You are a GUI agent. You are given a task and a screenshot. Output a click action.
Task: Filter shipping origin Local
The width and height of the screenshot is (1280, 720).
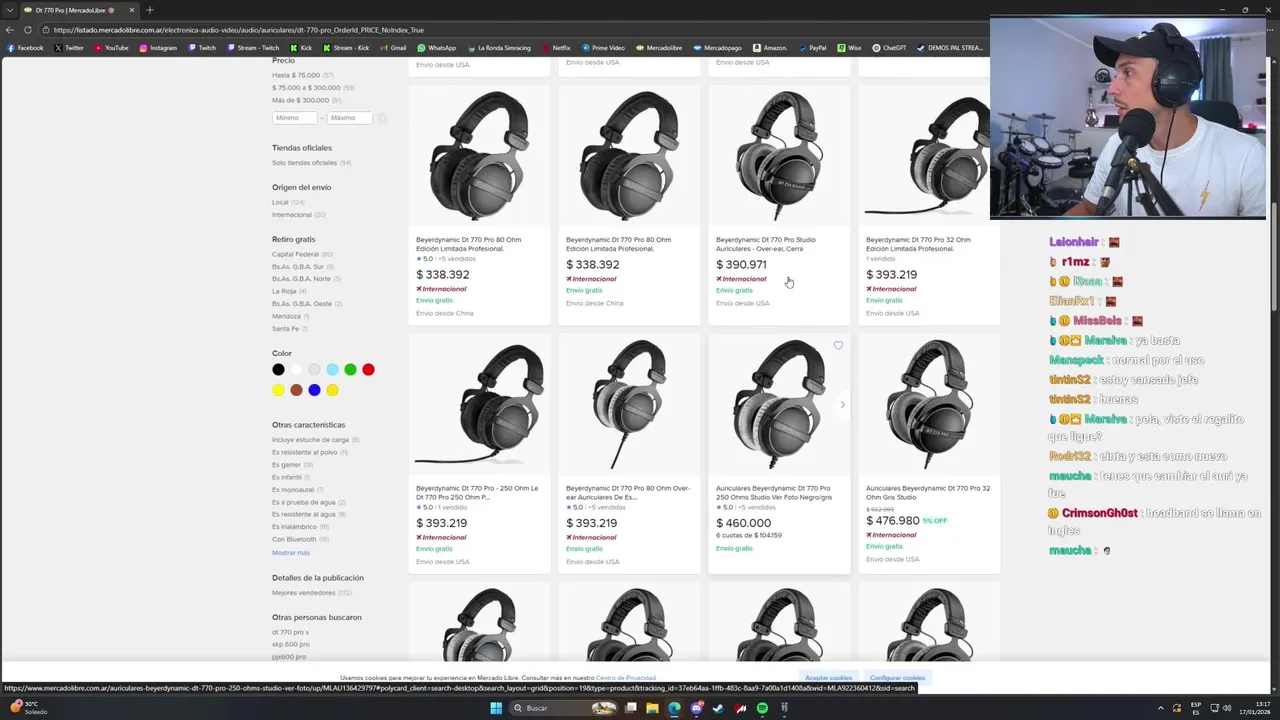pyautogui.click(x=288, y=202)
